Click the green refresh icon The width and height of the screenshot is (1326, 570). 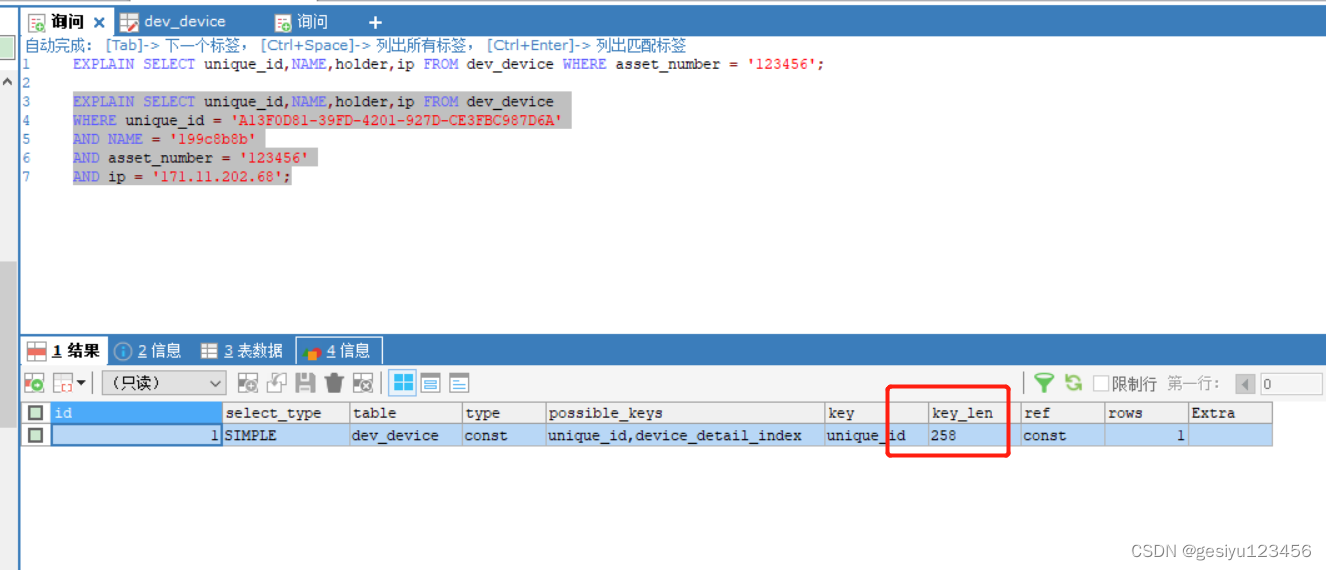(1073, 383)
